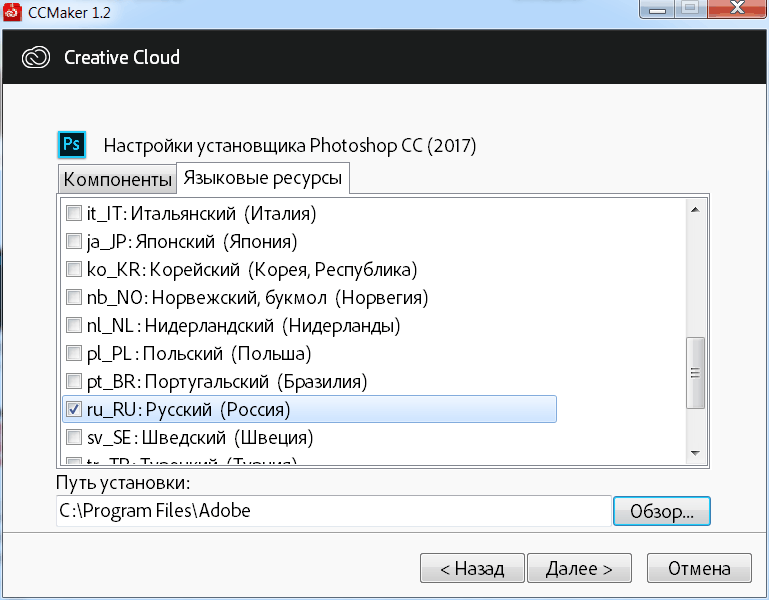Click the 'nb_NO: Норвежский, букмол' text
This screenshot has width=769, height=600.
pos(207,298)
